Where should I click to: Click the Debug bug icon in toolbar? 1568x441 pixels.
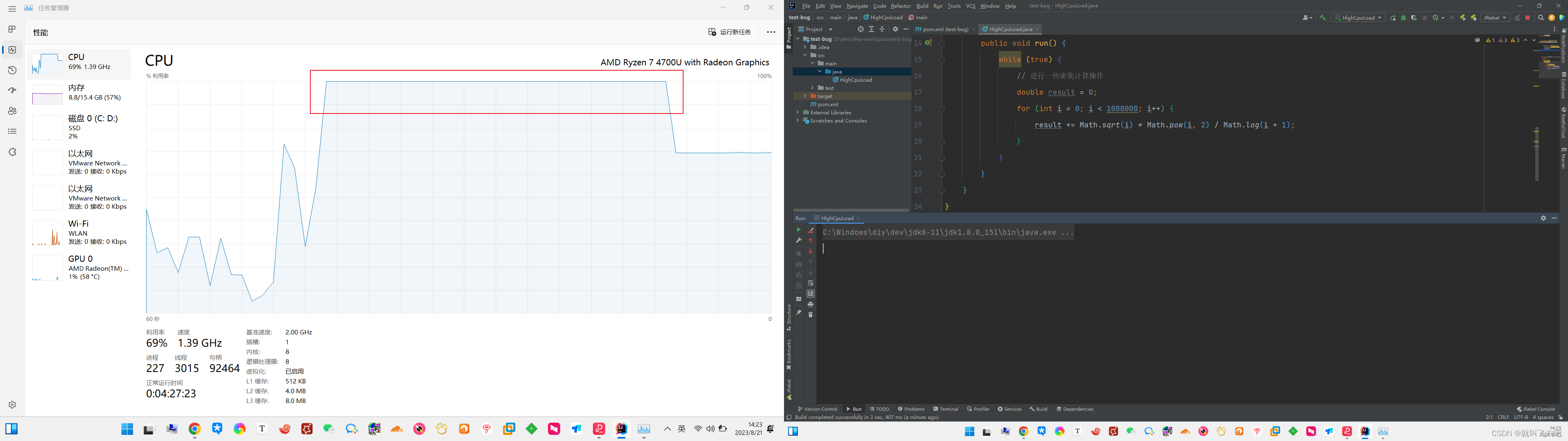[x=1403, y=18]
